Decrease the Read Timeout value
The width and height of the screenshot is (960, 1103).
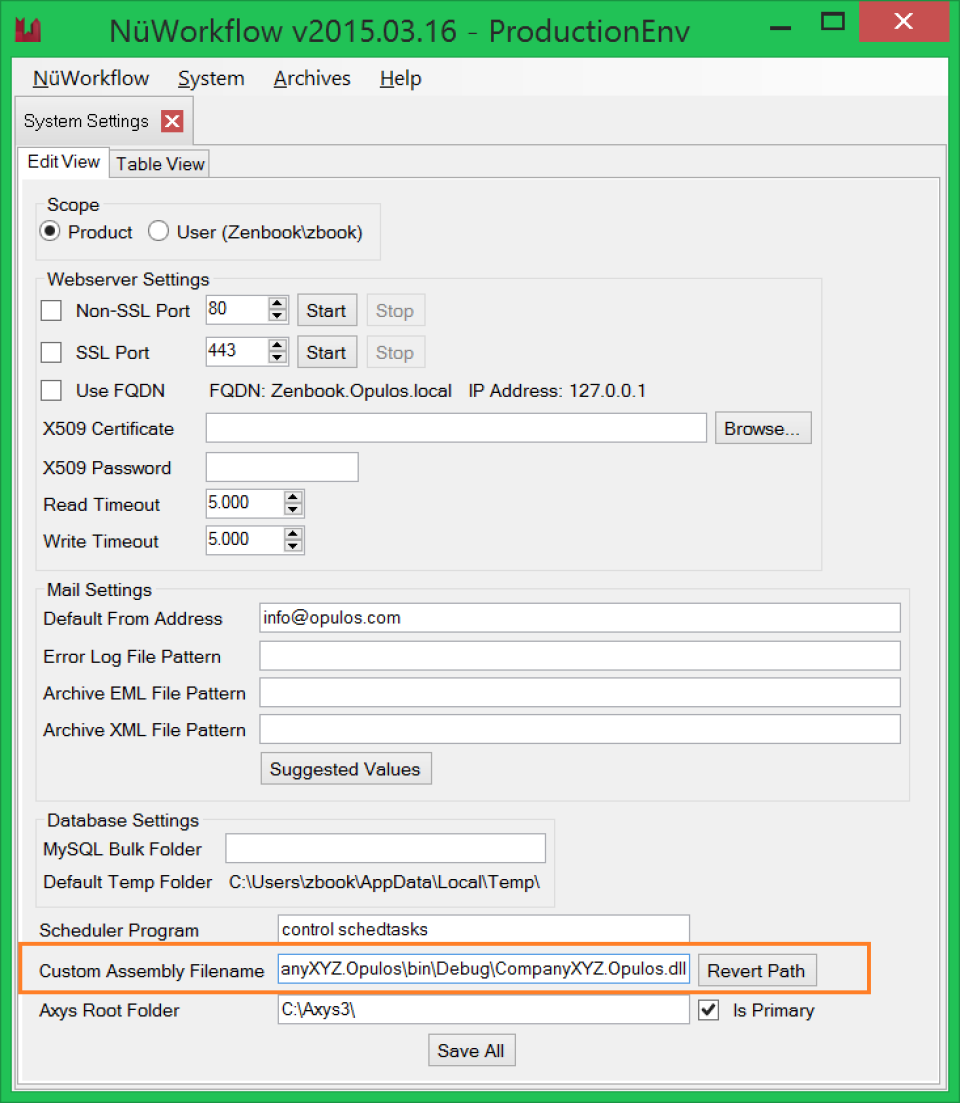(x=292, y=511)
